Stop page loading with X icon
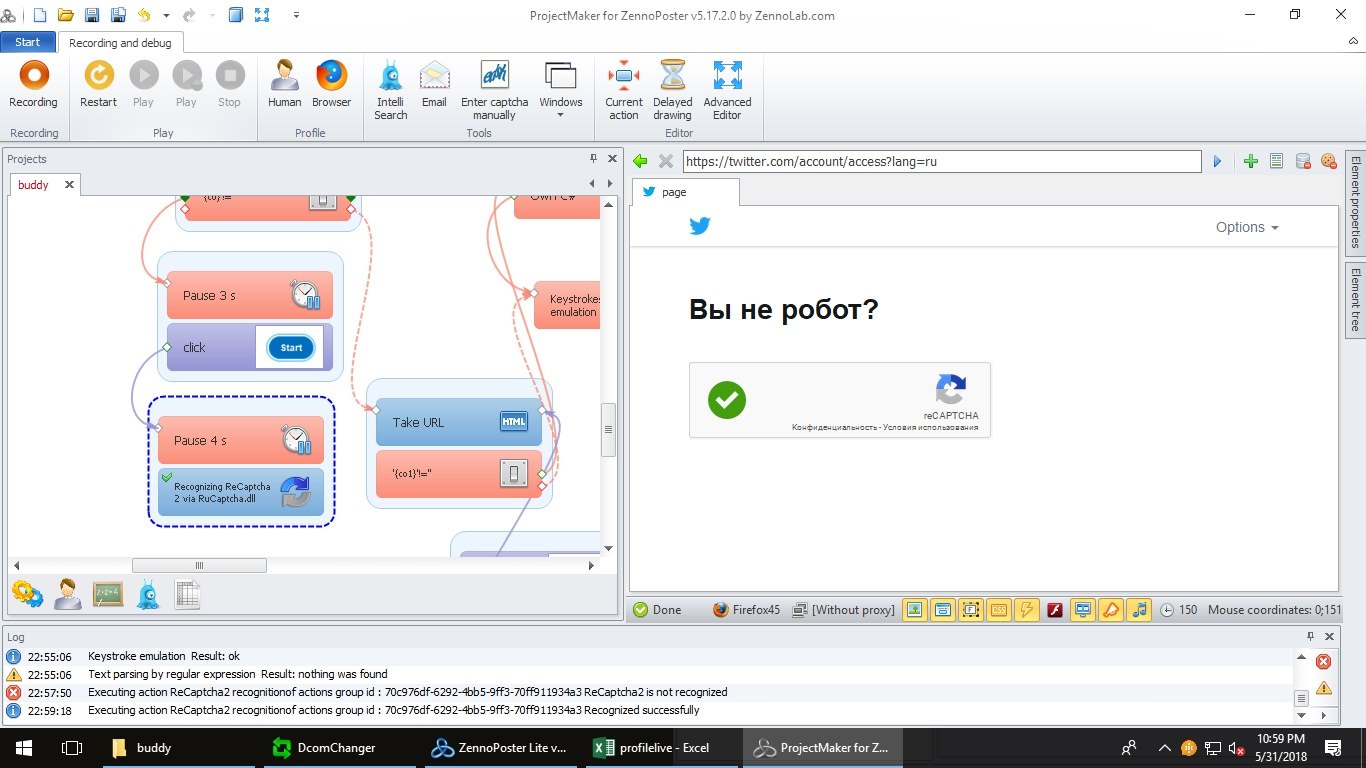 click(x=666, y=161)
